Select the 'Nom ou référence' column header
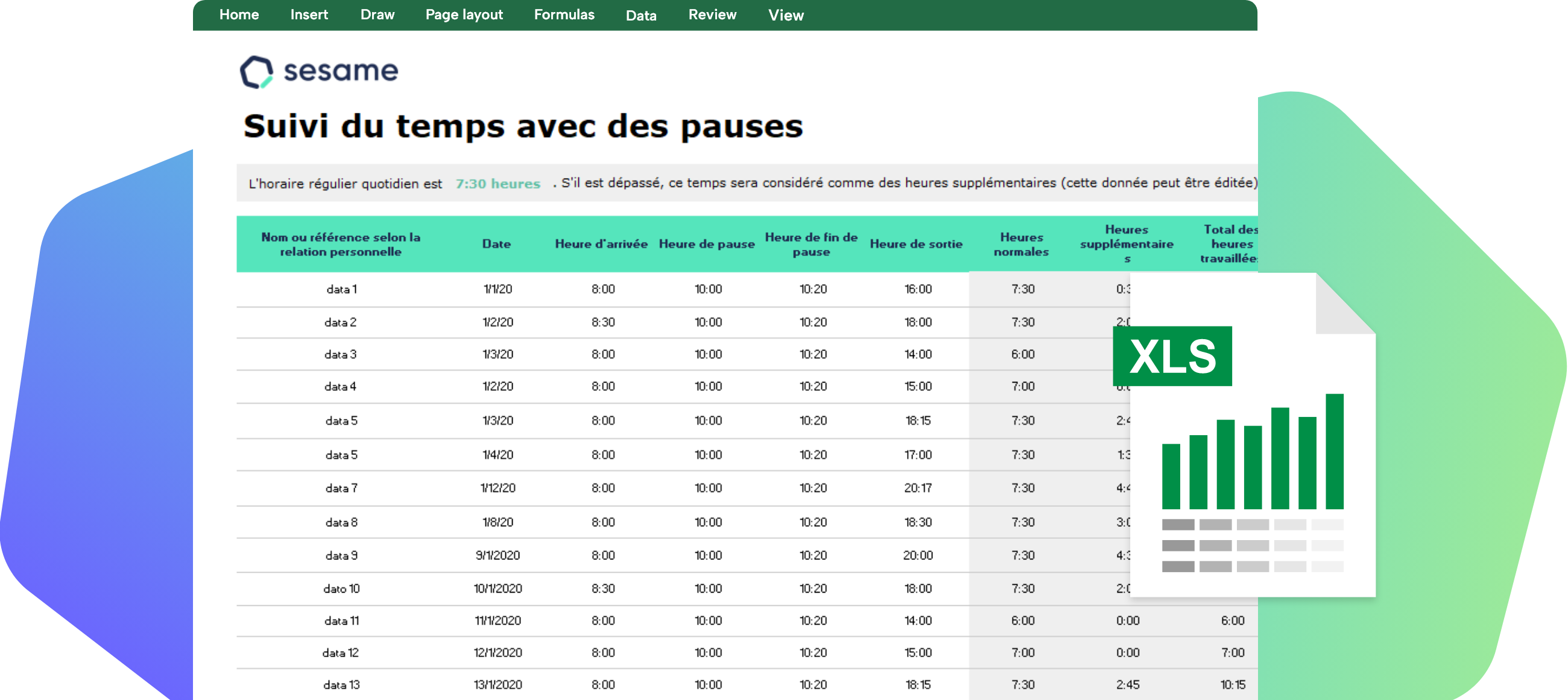The height and width of the screenshot is (700, 1568). coord(340,244)
